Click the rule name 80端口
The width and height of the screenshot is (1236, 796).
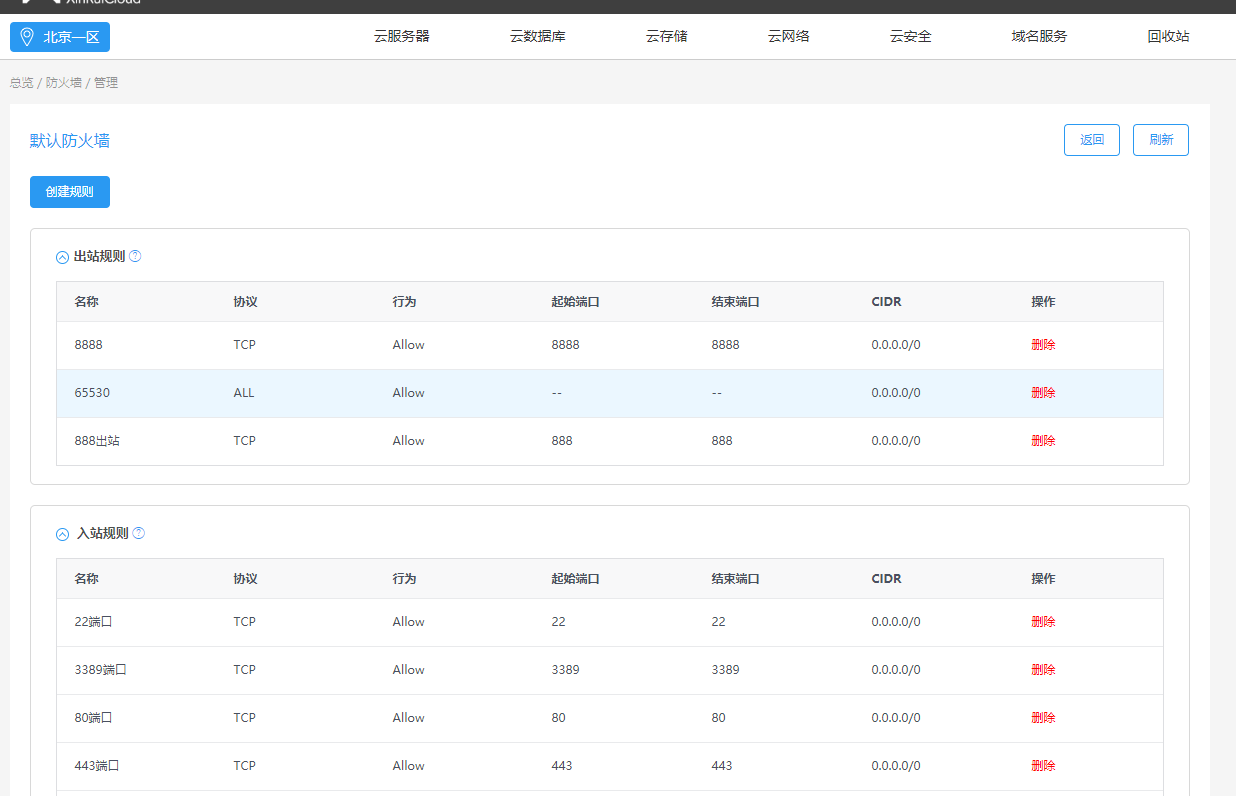click(93, 718)
